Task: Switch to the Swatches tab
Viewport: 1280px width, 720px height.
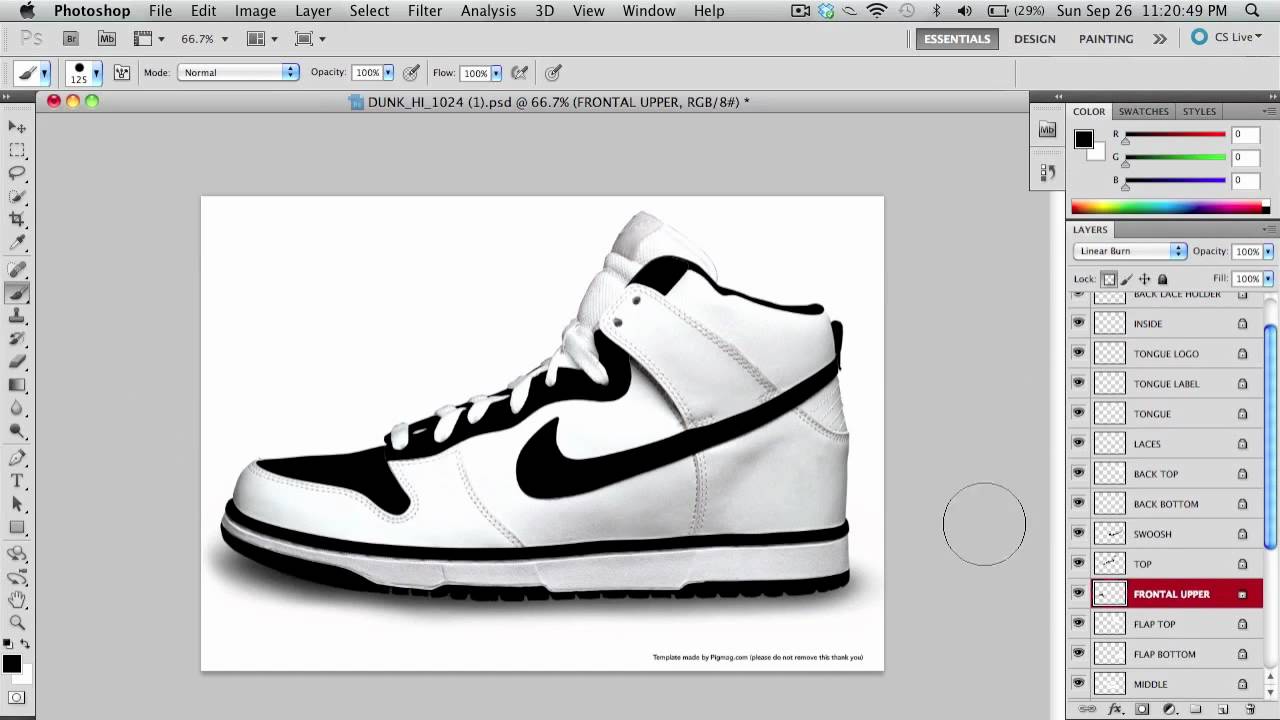Action: [1143, 112]
